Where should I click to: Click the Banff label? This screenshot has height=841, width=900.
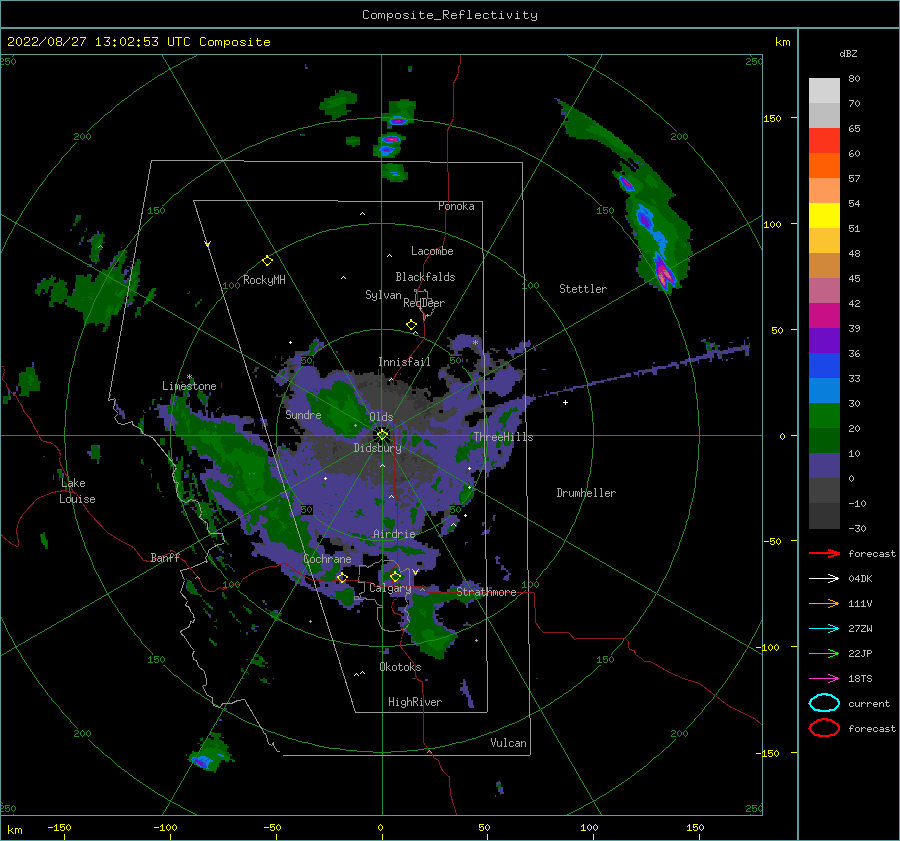point(165,557)
